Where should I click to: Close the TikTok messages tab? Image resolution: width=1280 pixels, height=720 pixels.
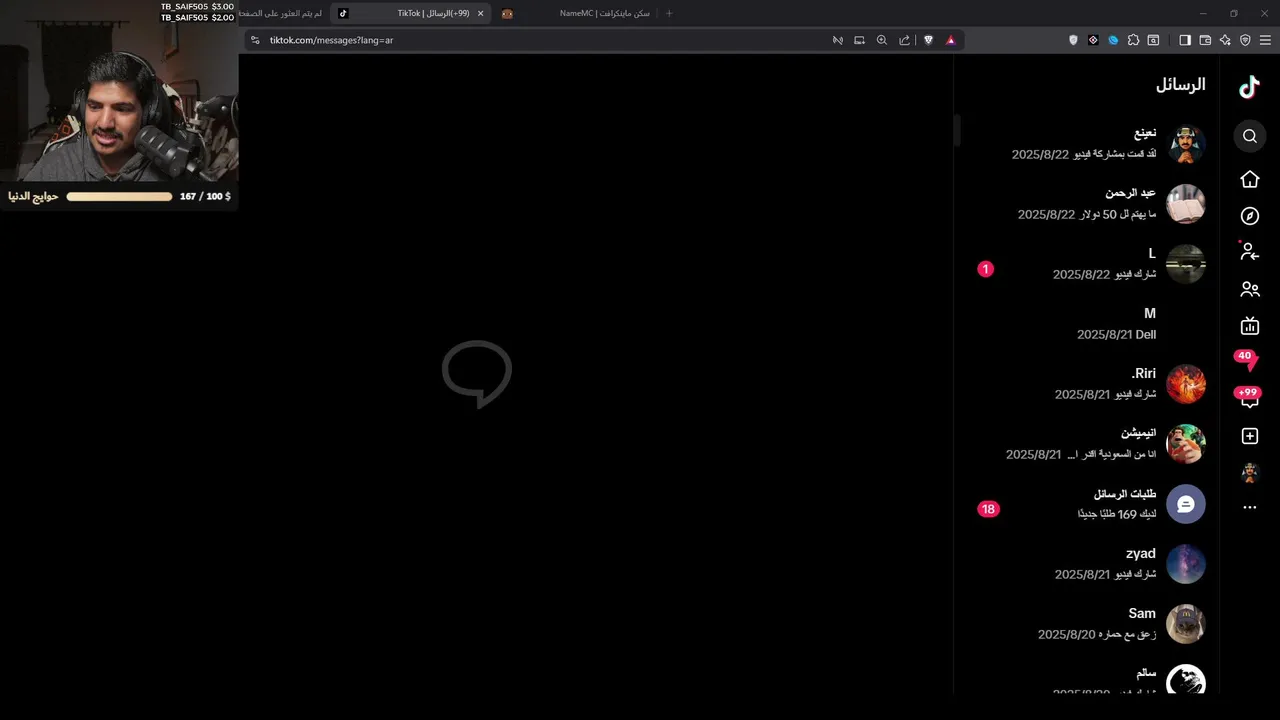[x=481, y=13]
